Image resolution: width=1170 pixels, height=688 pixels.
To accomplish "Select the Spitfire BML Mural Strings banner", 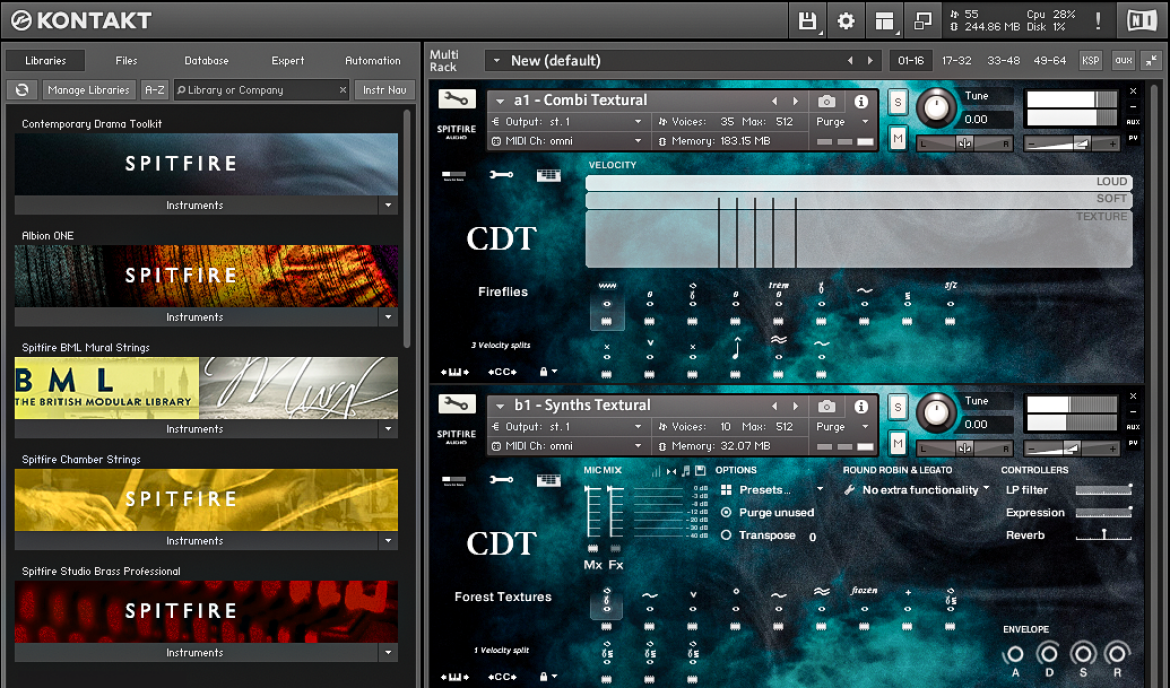I will tap(206, 387).
